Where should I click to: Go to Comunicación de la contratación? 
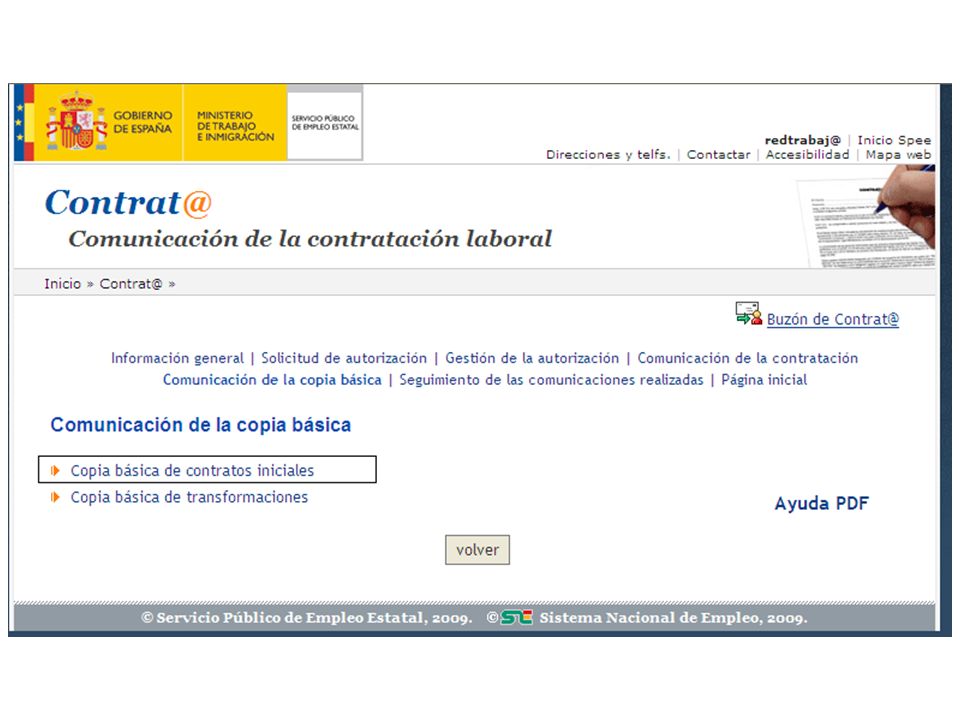pyautogui.click(x=748, y=358)
